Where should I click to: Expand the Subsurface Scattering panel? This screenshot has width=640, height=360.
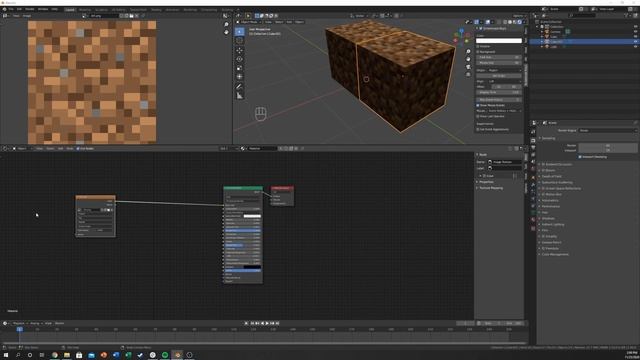556,182
